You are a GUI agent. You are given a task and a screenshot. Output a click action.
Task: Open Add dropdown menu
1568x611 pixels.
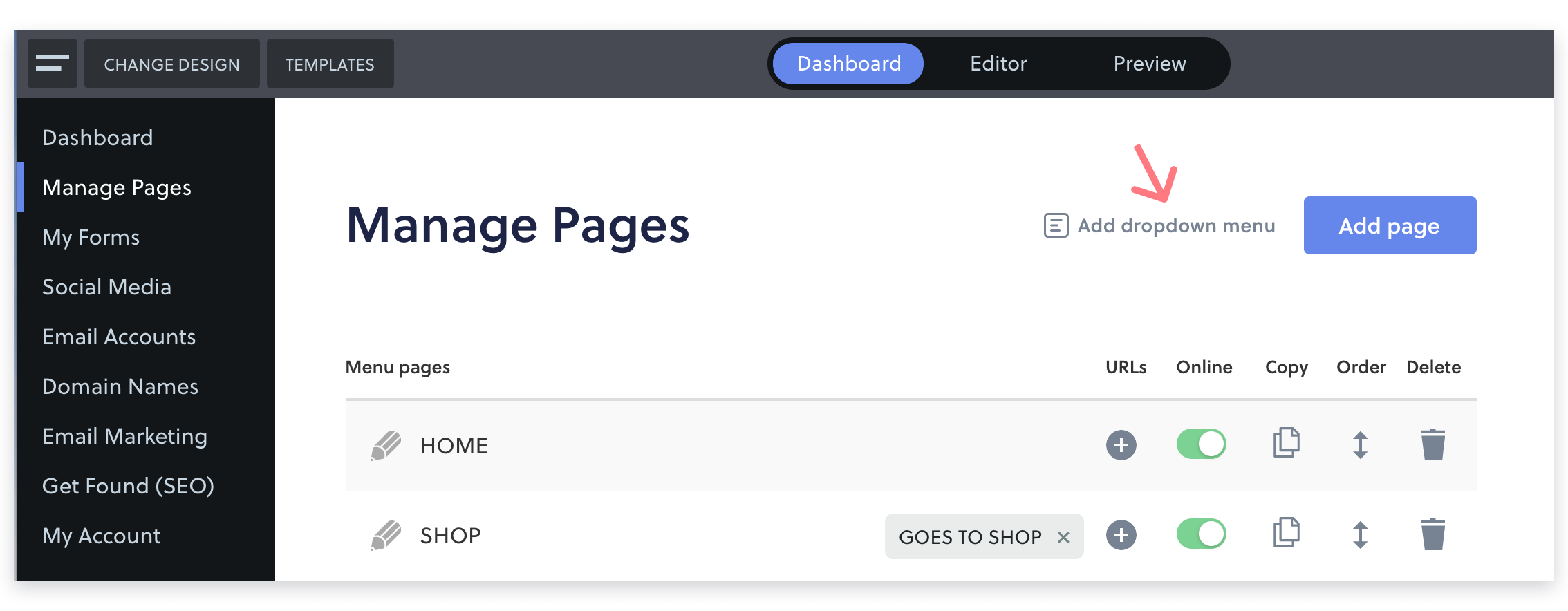point(1175,225)
